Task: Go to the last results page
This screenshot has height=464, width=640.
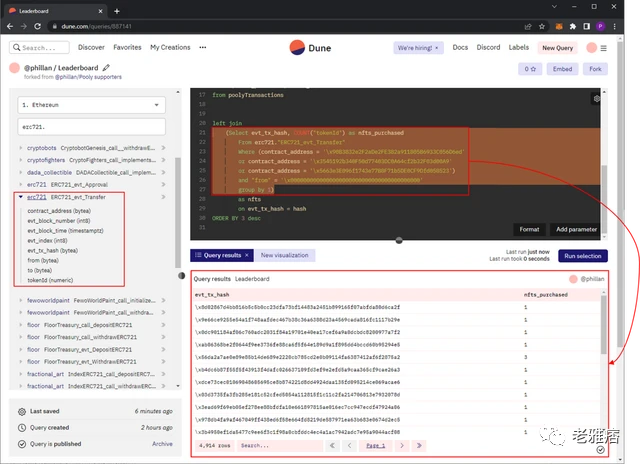Action: (419, 445)
